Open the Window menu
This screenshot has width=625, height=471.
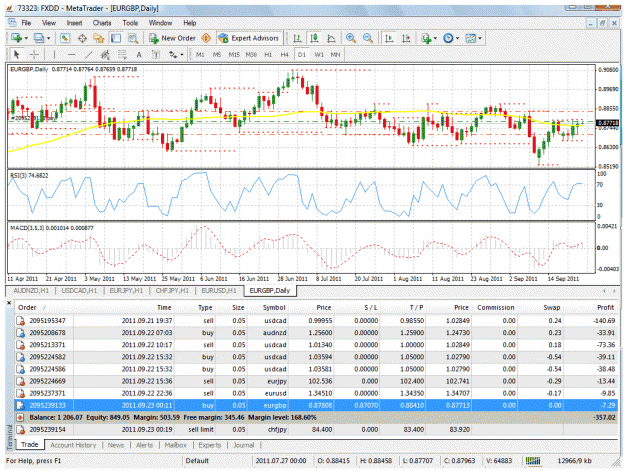(160, 23)
